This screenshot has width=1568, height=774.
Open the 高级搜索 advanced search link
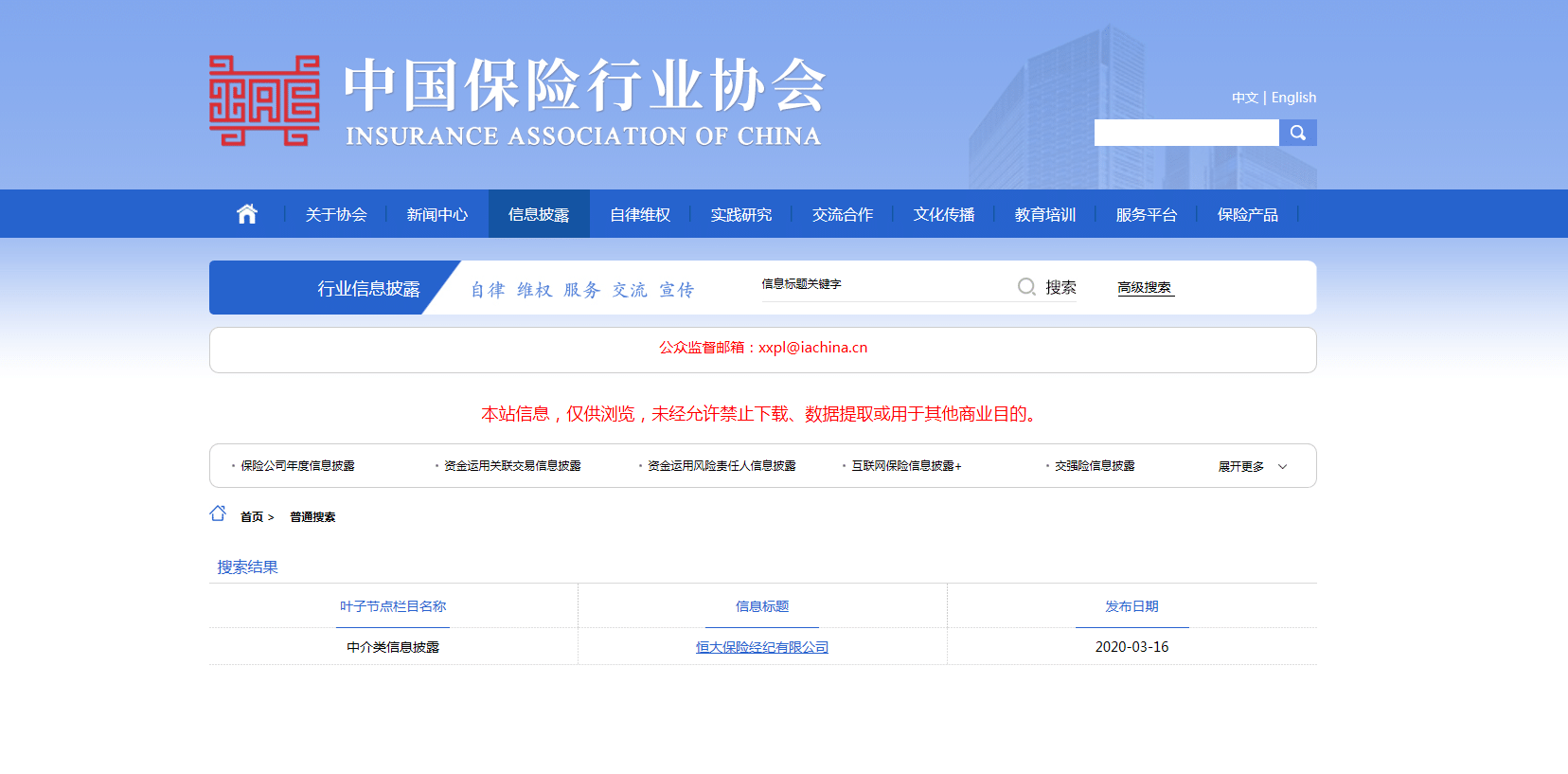coord(1144,287)
